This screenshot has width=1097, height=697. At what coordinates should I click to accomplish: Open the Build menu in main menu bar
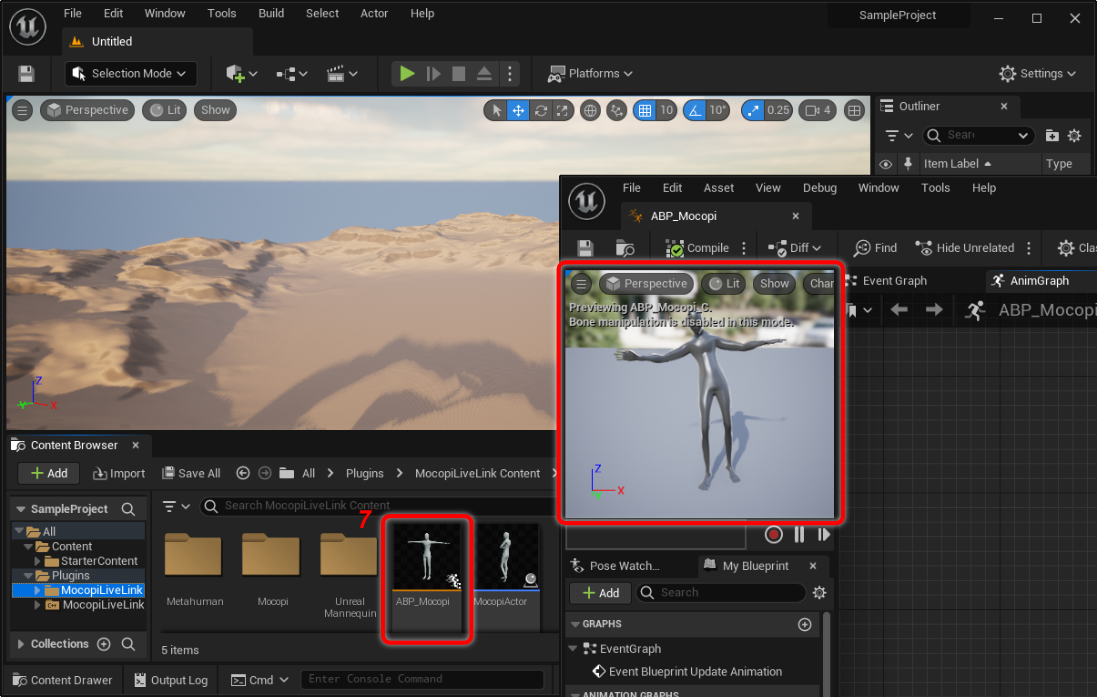pyautogui.click(x=271, y=13)
